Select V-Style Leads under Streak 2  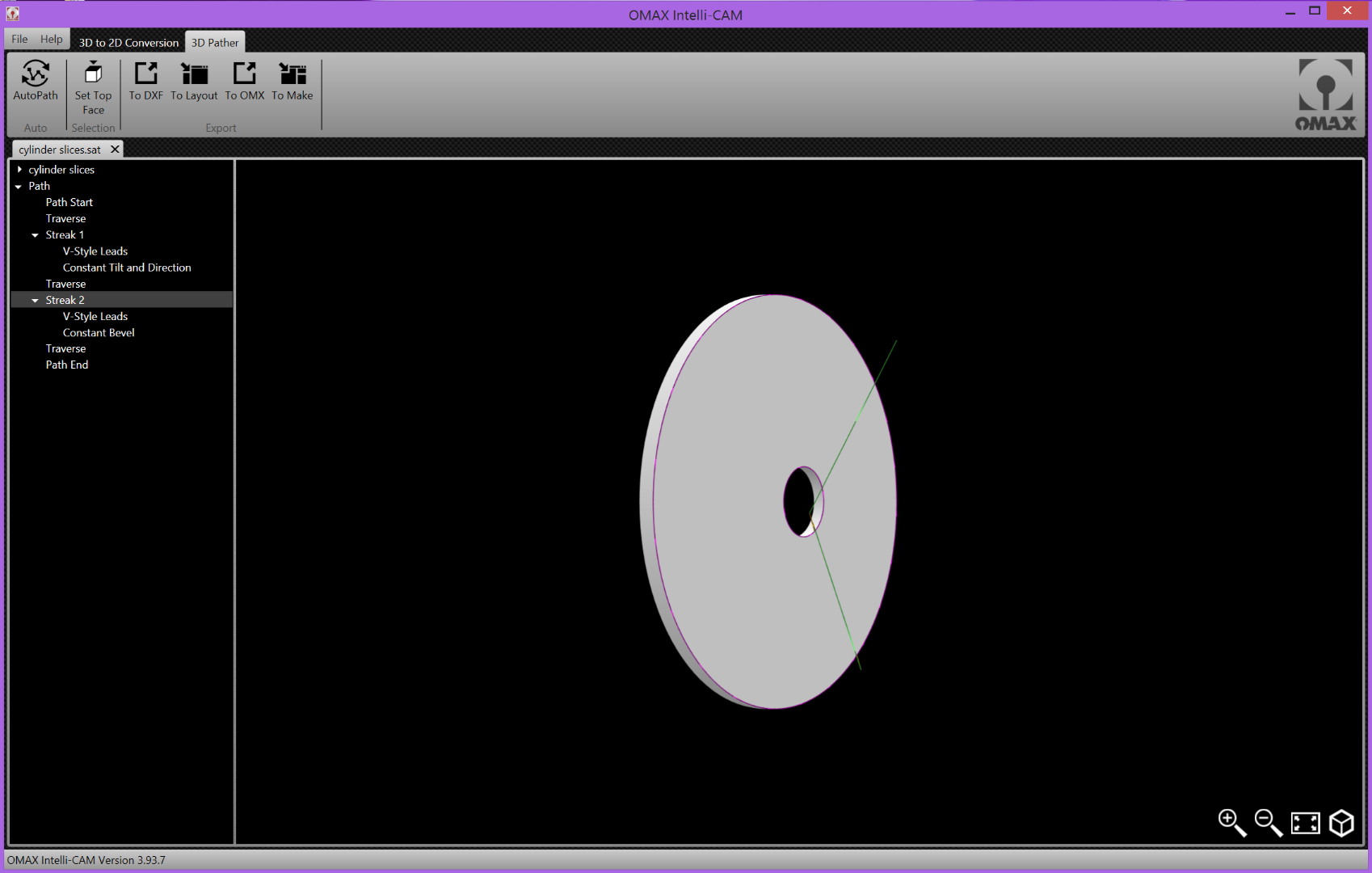click(x=95, y=316)
